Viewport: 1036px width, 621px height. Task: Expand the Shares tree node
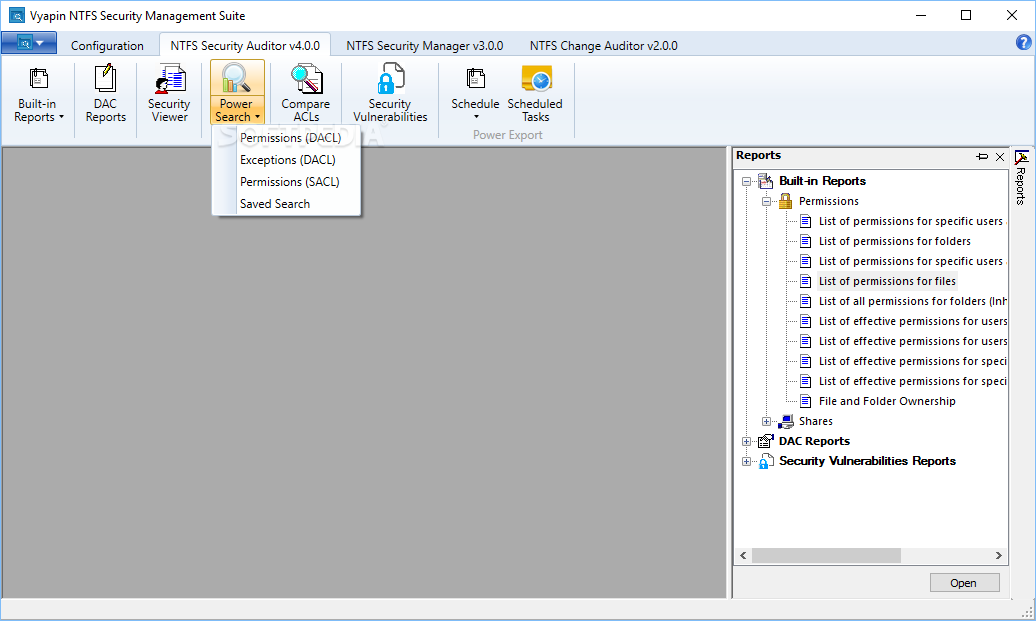(x=766, y=421)
